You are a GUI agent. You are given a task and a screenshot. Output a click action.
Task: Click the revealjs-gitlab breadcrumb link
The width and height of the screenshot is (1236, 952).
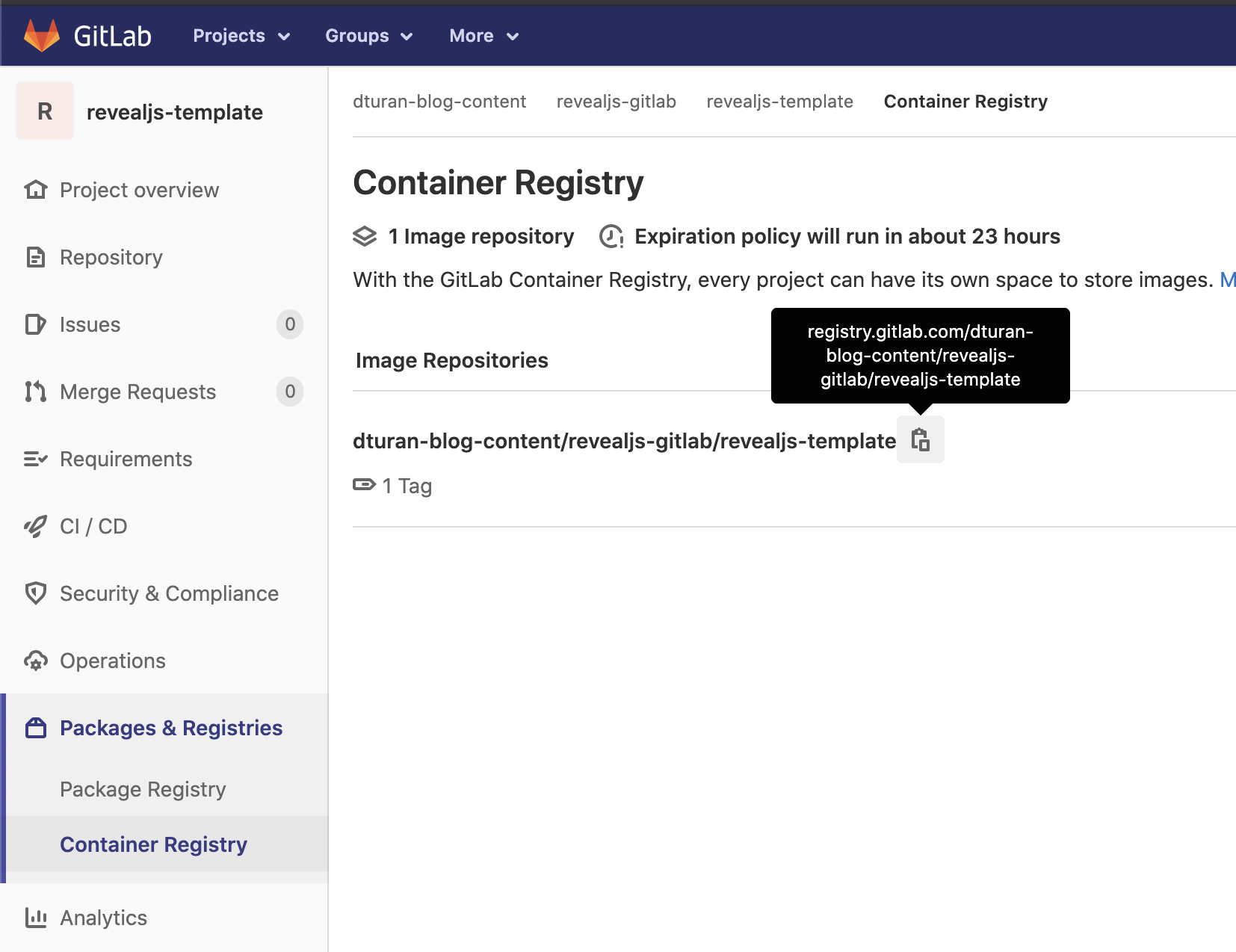tap(616, 102)
